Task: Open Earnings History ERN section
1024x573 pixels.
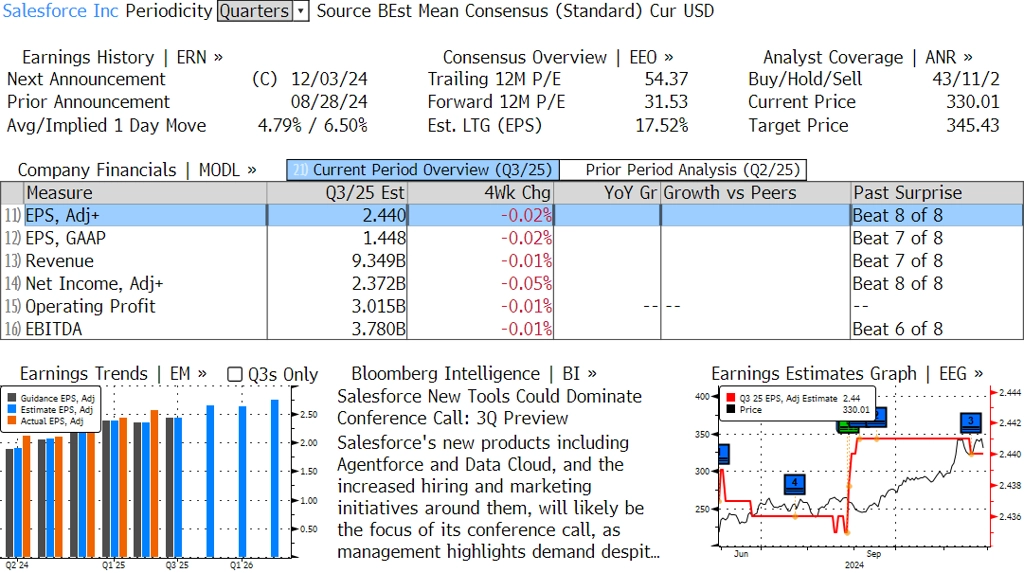Action: pyautogui.click(x=122, y=57)
